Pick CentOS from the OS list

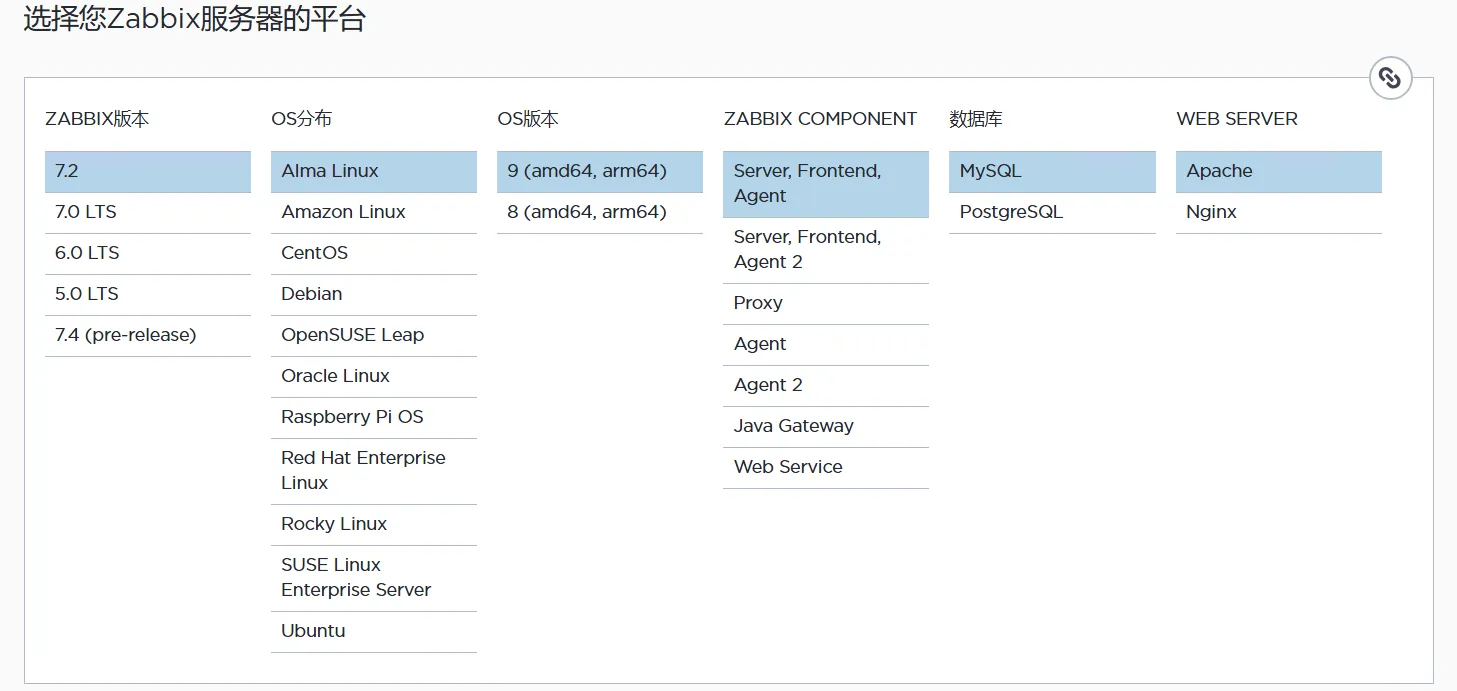pyautogui.click(x=374, y=253)
